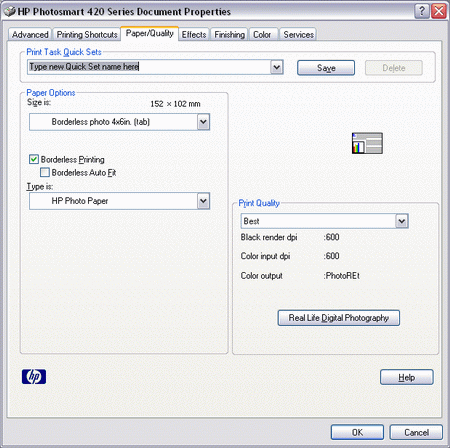This screenshot has height=448, width=450.
Task: Uncheck the Borderless Printing checkbox
Action: click(34, 159)
